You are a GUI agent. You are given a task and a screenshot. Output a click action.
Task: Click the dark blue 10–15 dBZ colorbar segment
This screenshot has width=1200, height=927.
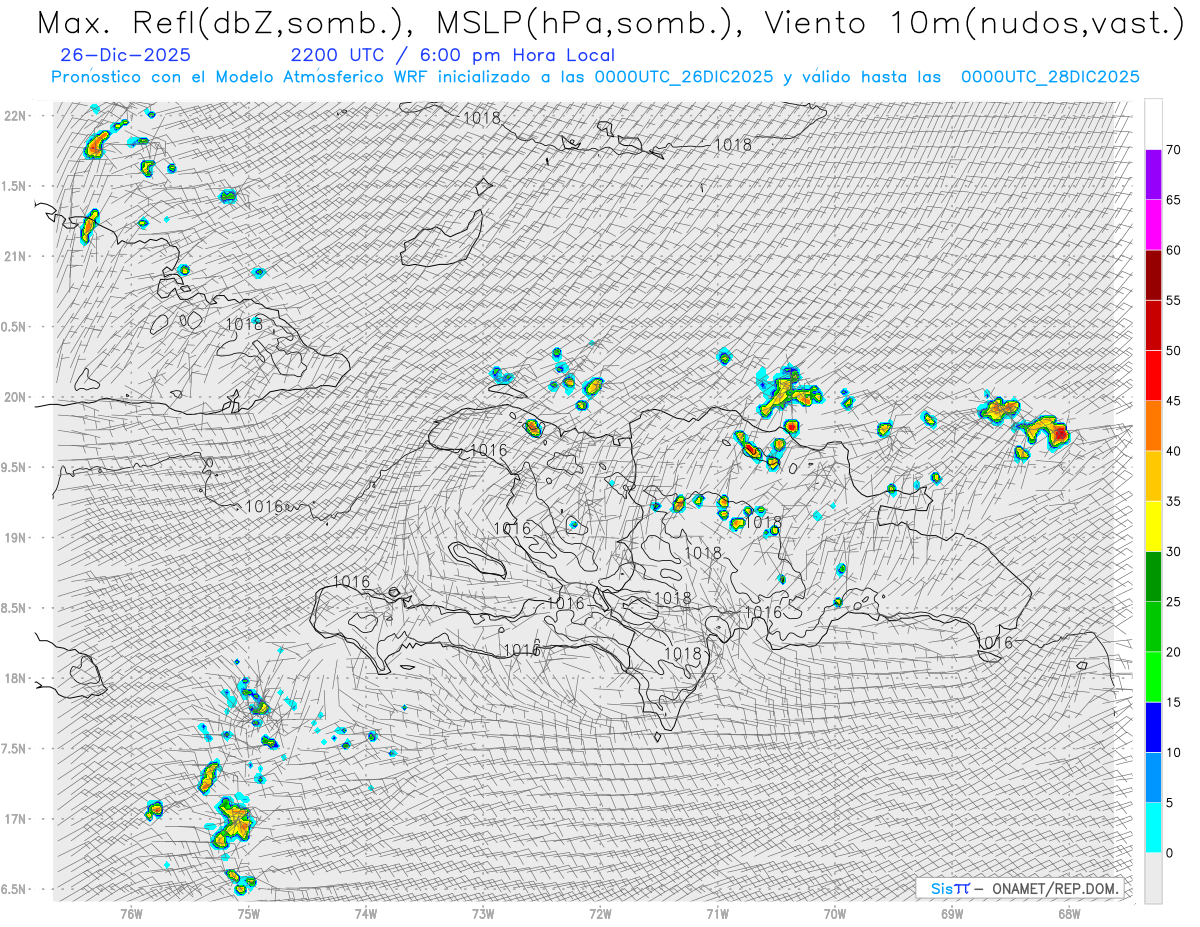1153,727
